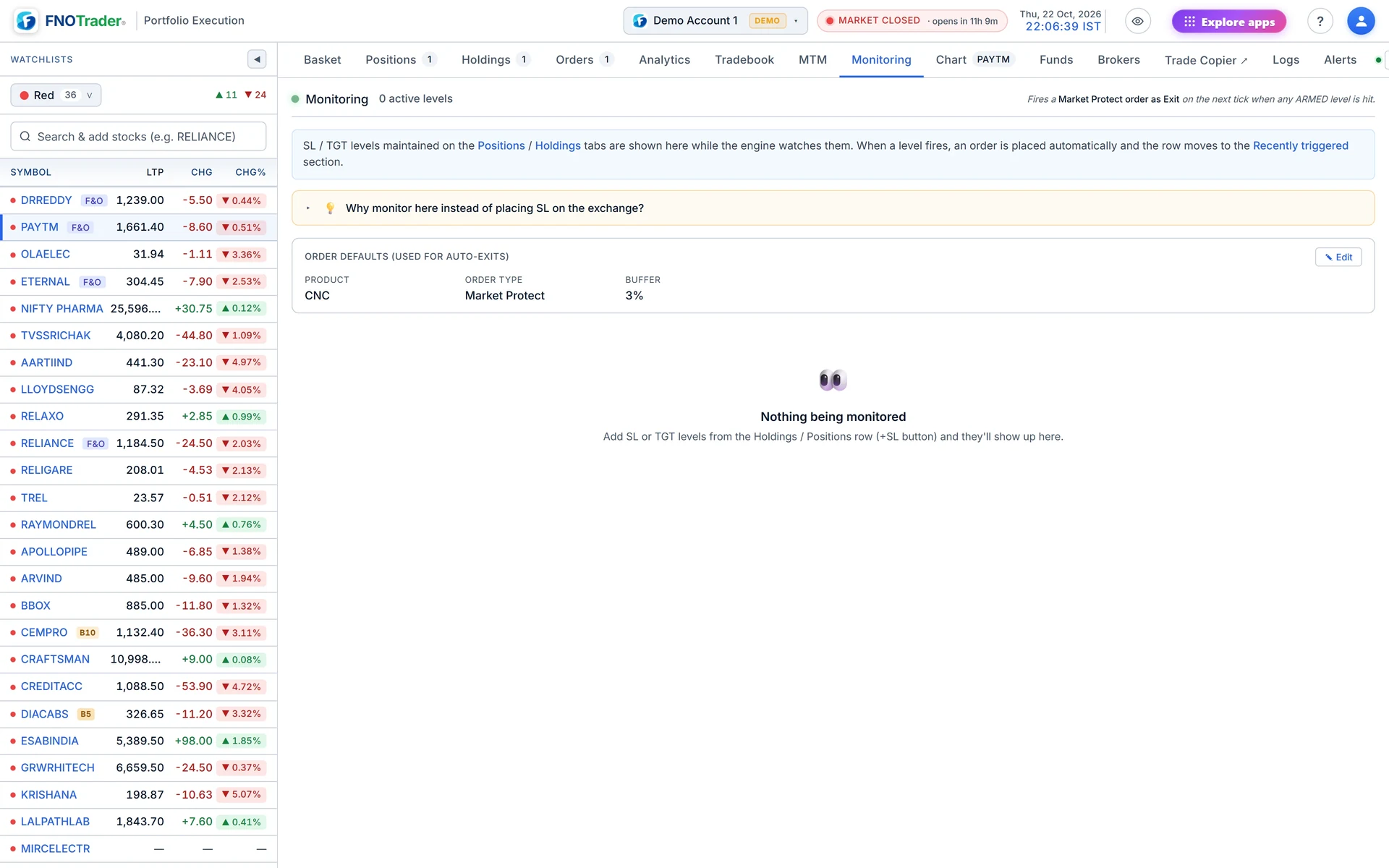Viewport: 1389px width, 868px height.
Task: Sort watchlist by LTP column header
Action: (155, 172)
